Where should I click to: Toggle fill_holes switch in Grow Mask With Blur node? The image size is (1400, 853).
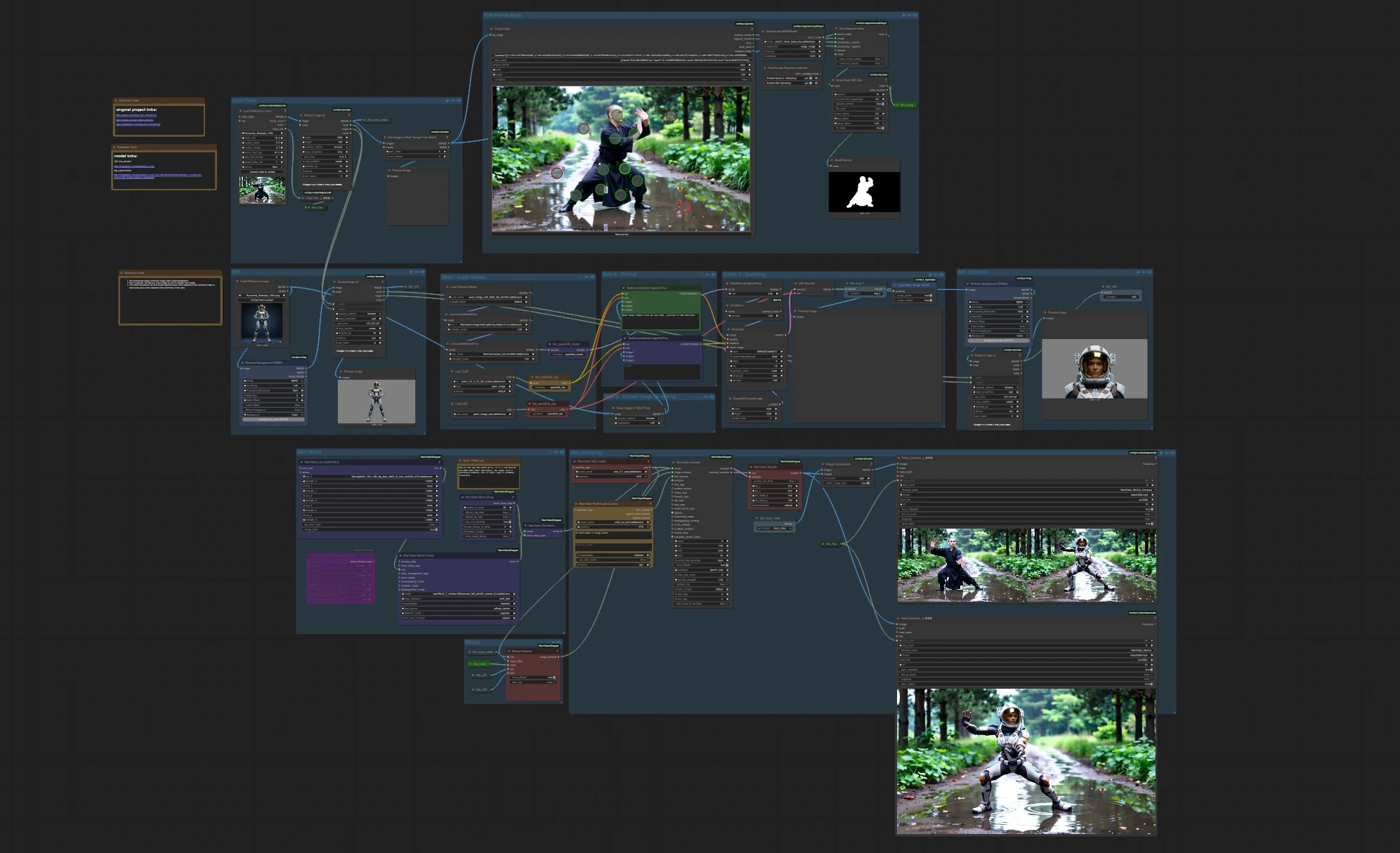[x=883, y=128]
